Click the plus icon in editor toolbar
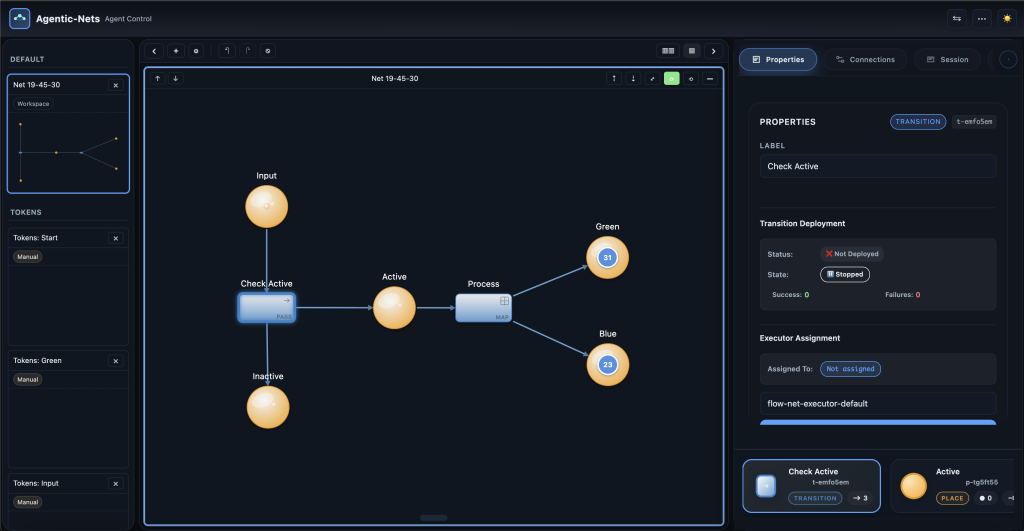The image size is (1024, 531). click(175, 51)
